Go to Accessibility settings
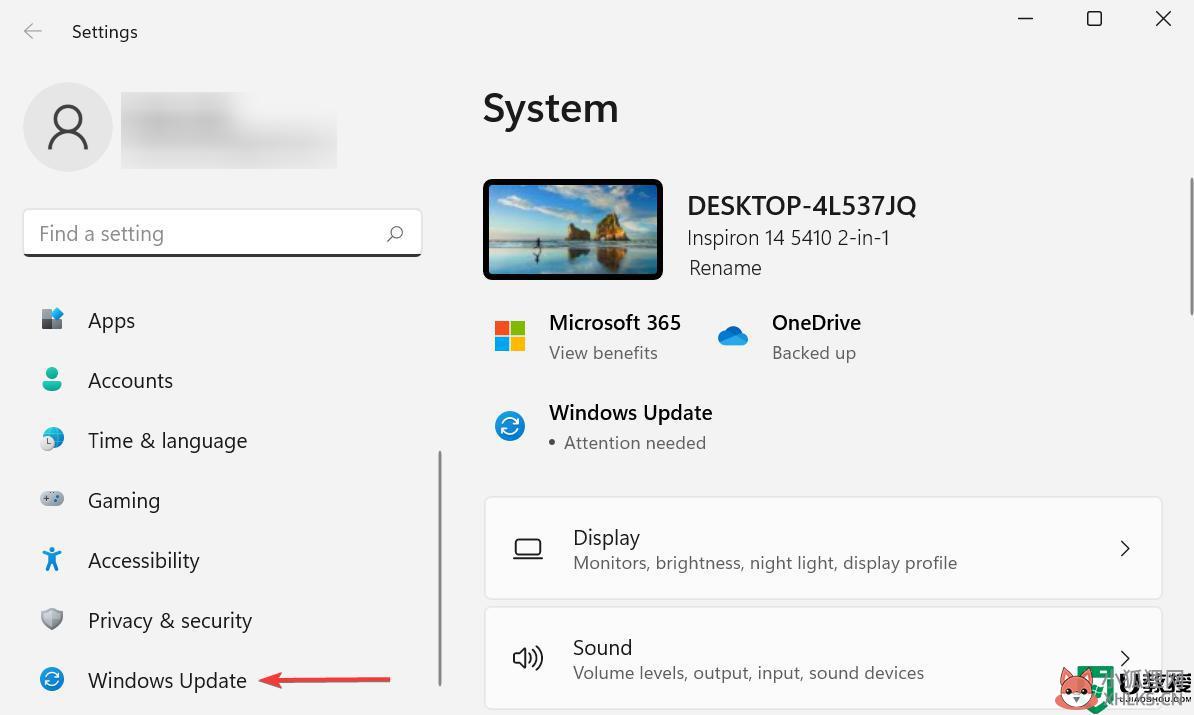Screen dimensions: 1194x715 (144, 560)
